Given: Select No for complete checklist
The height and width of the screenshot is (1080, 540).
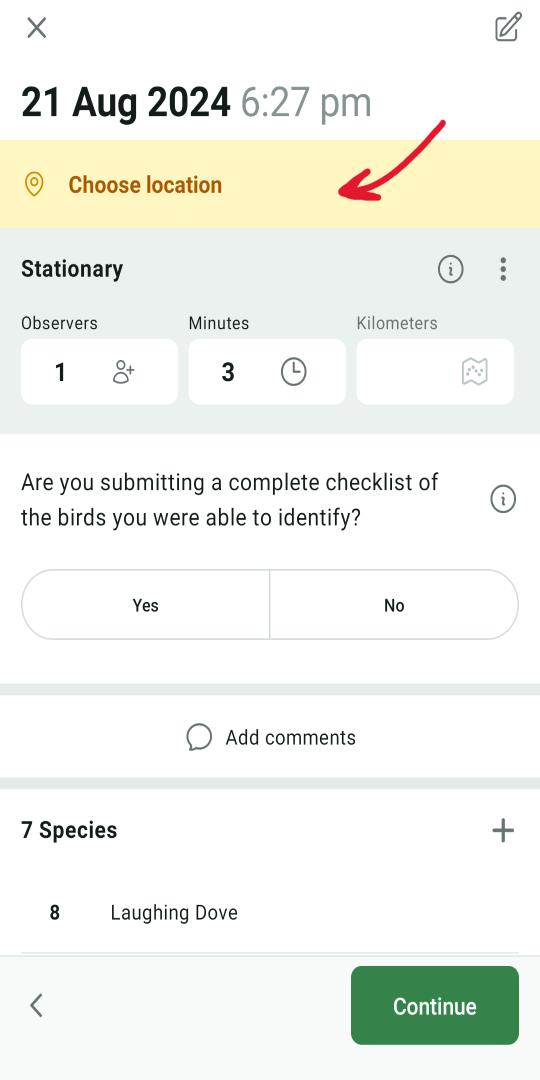Looking at the screenshot, I should pyautogui.click(x=394, y=605).
